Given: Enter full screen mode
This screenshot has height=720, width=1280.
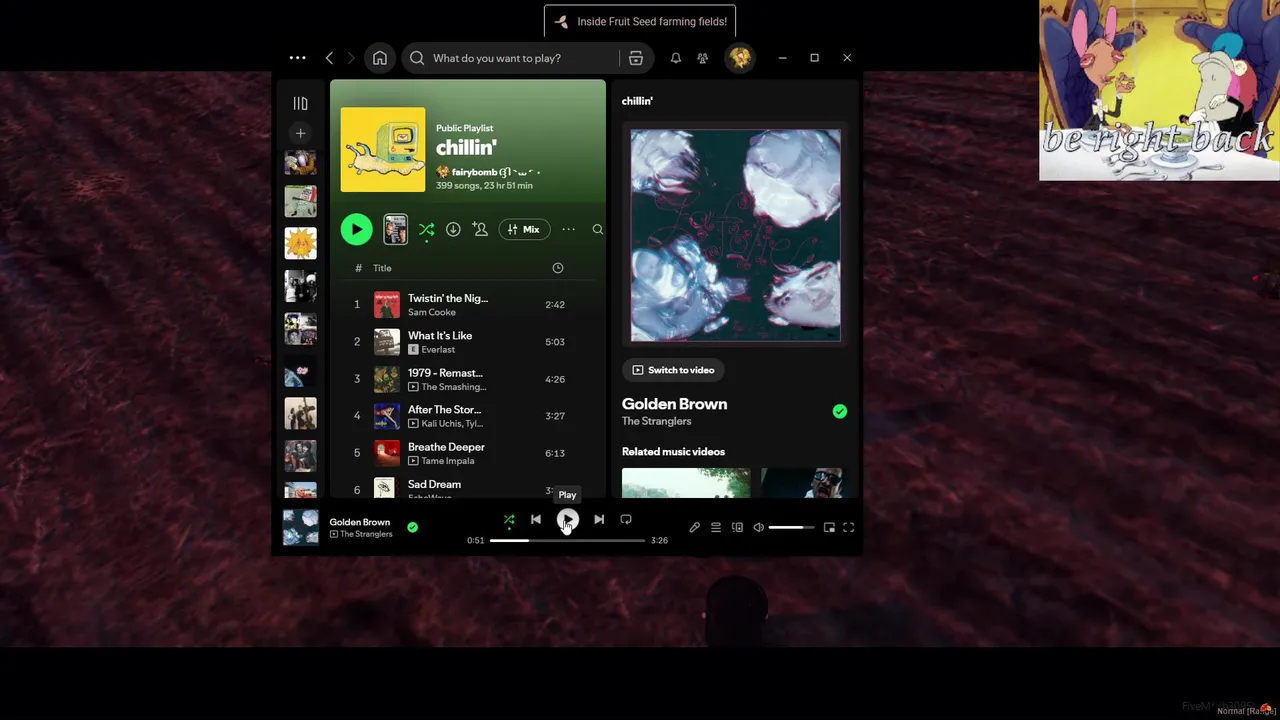Looking at the screenshot, I should click(x=849, y=527).
